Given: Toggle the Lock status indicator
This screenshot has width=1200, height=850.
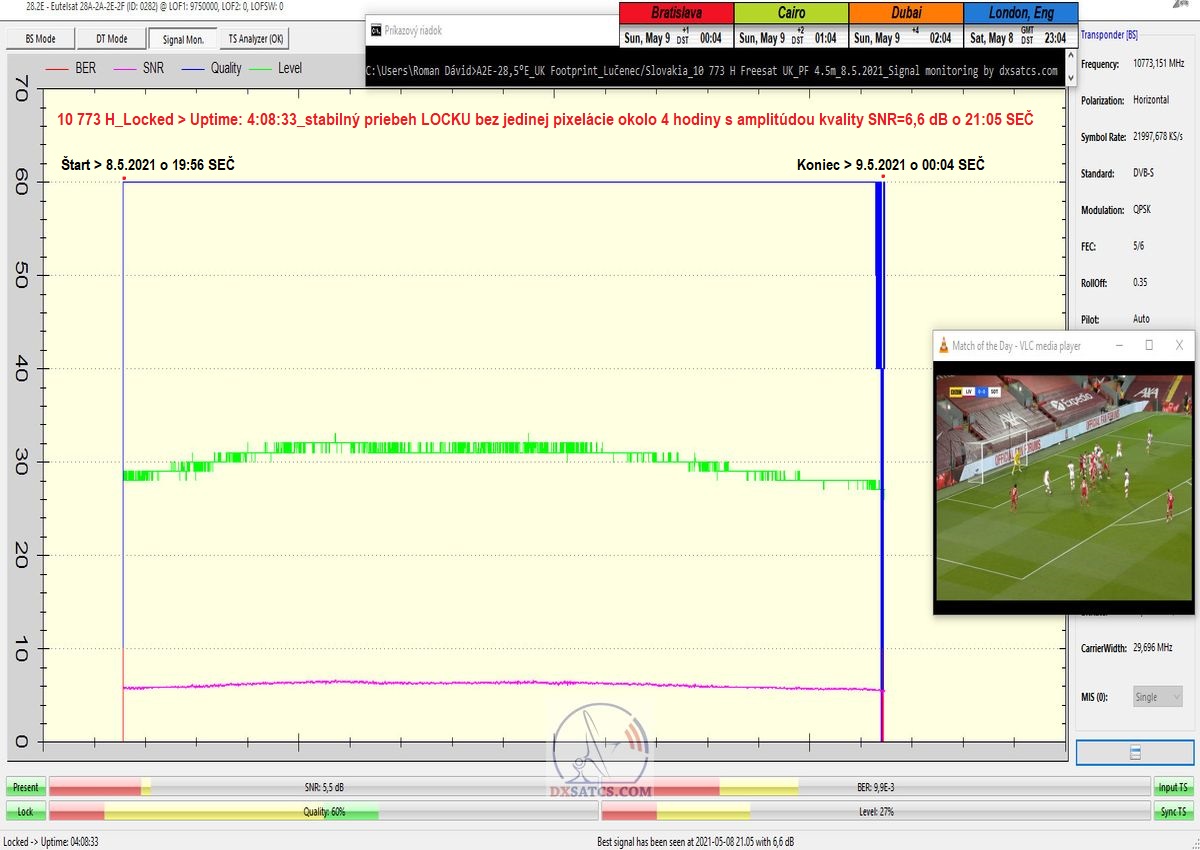Looking at the screenshot, I should 25,812.
